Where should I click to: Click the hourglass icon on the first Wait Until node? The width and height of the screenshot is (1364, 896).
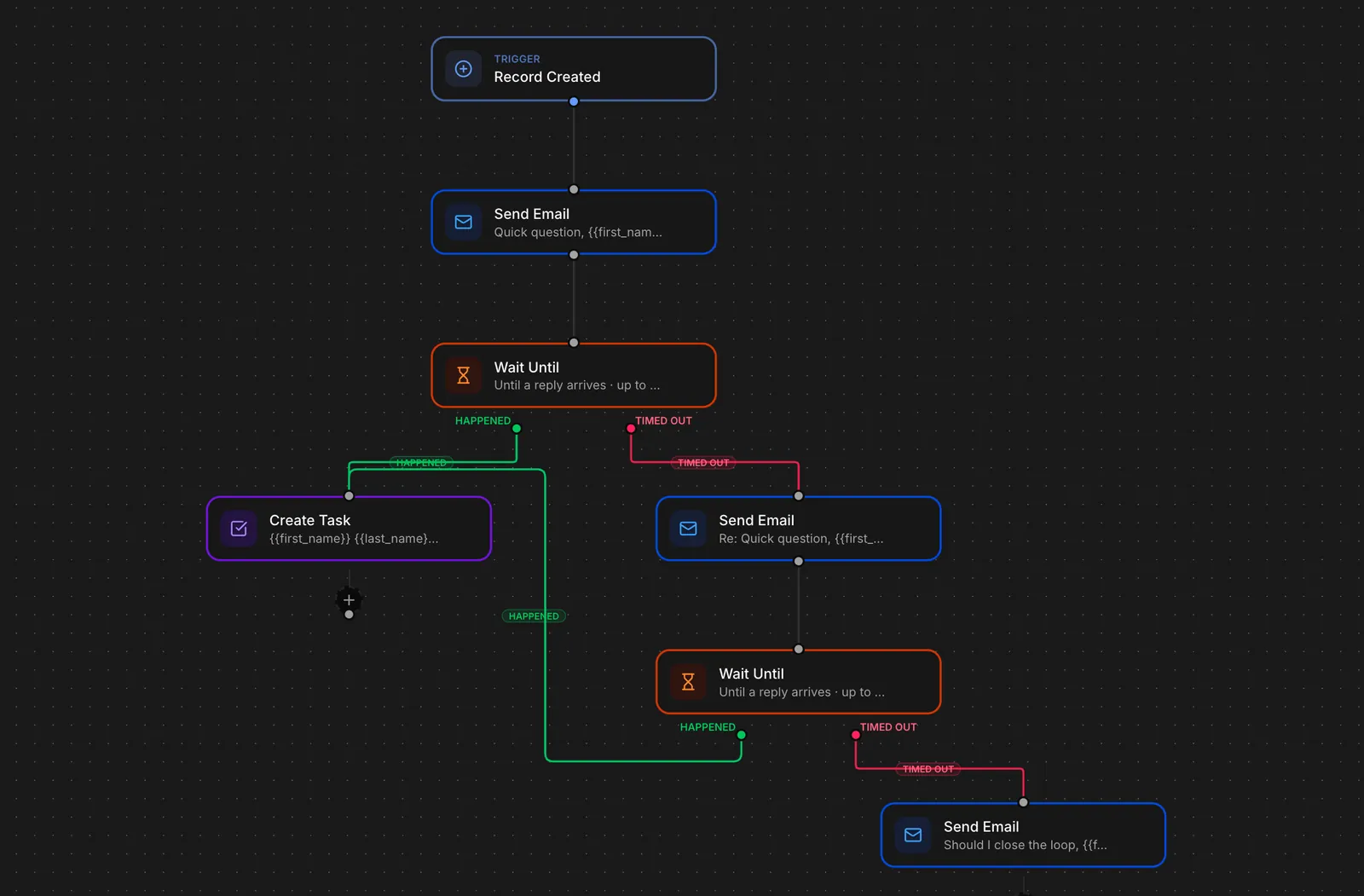(x=464, y=375)
